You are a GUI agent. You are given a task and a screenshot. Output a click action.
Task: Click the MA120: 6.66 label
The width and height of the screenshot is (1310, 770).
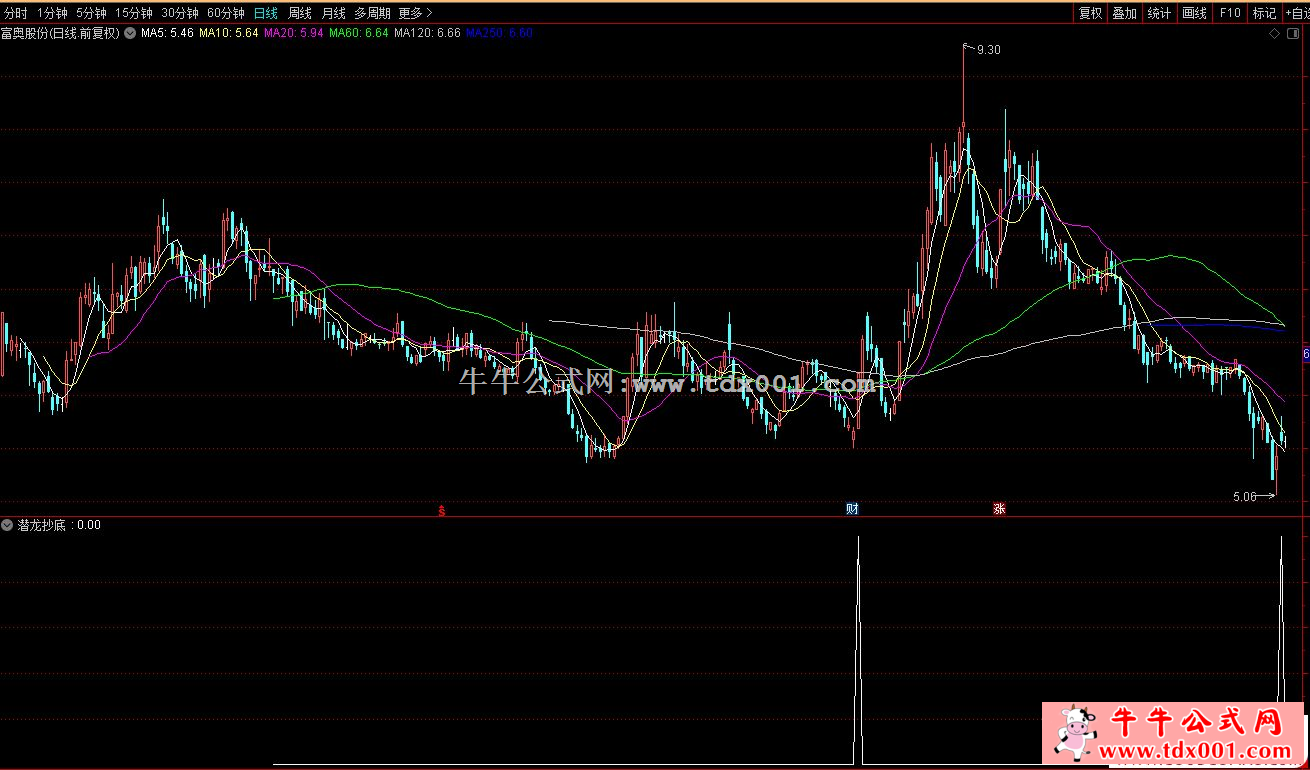pyautogui.click(x=427, y=33)
